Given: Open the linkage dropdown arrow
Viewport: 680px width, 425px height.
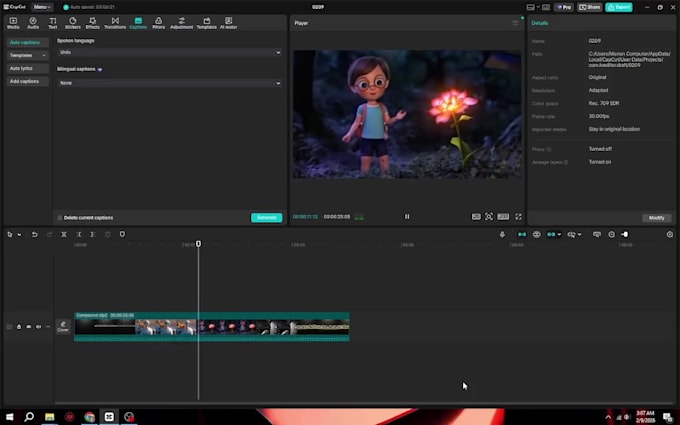Looking at the screenshot, I should click(x=559, y=235).
